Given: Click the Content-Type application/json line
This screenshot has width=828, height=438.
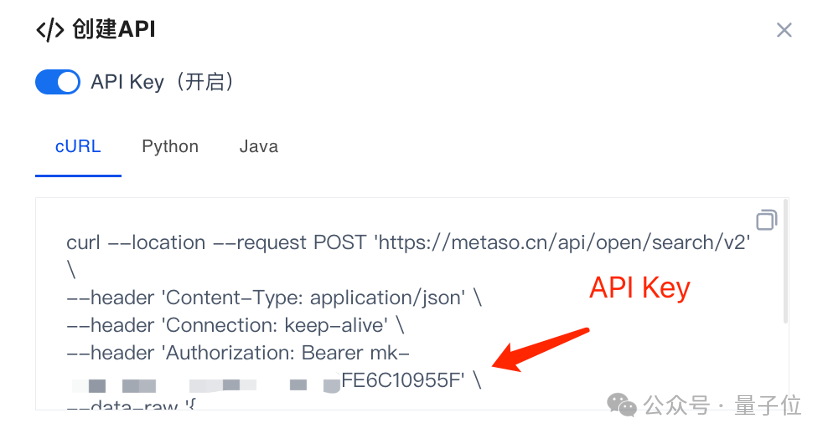Looking at the screenshot, I should (x=274, y=297).
